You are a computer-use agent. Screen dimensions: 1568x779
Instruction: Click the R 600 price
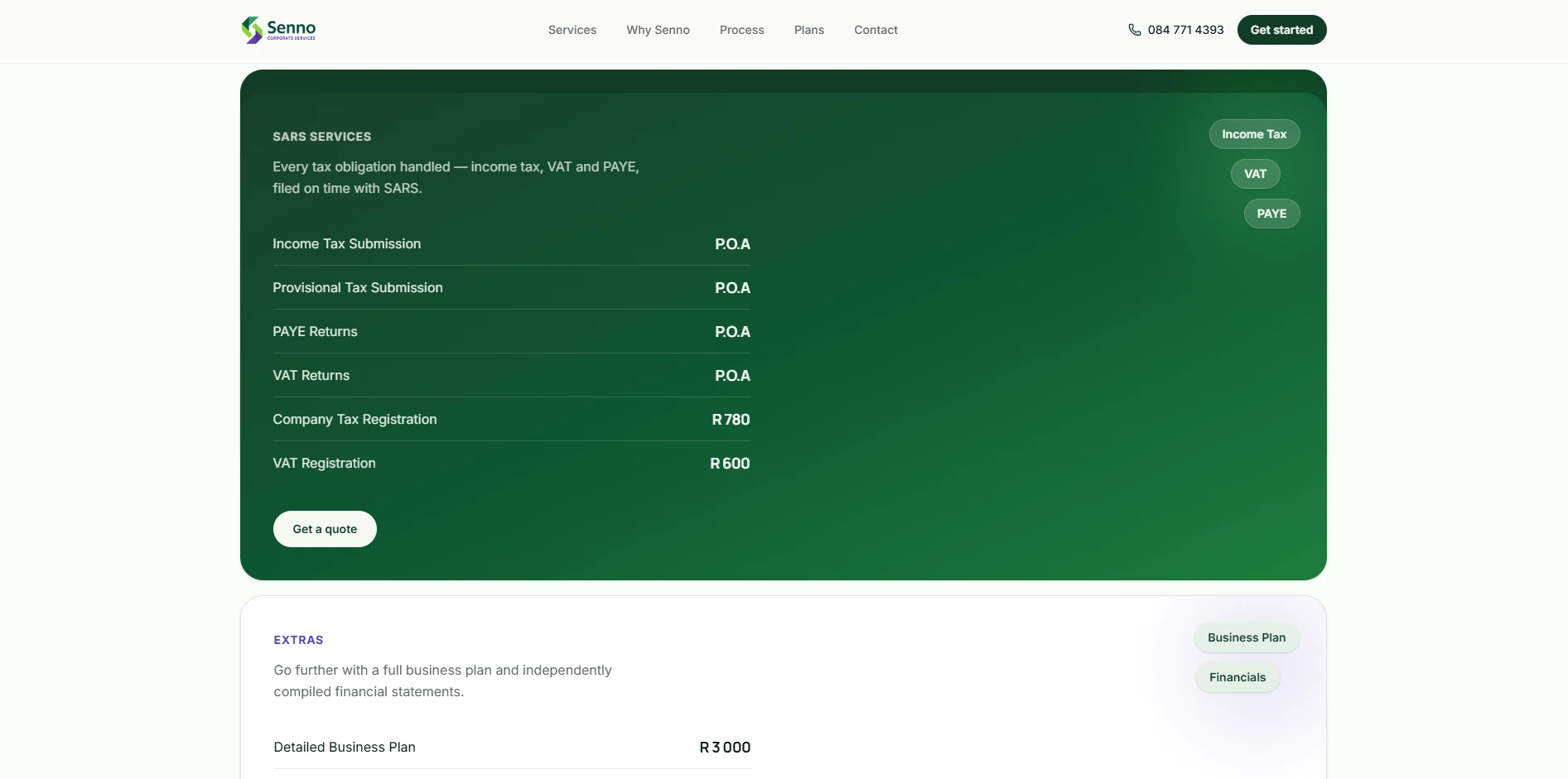coord(730,464)
